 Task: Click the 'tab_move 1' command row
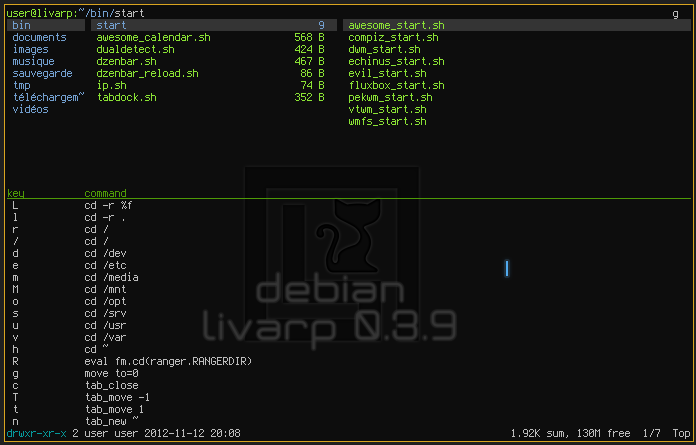click(114, 409)
